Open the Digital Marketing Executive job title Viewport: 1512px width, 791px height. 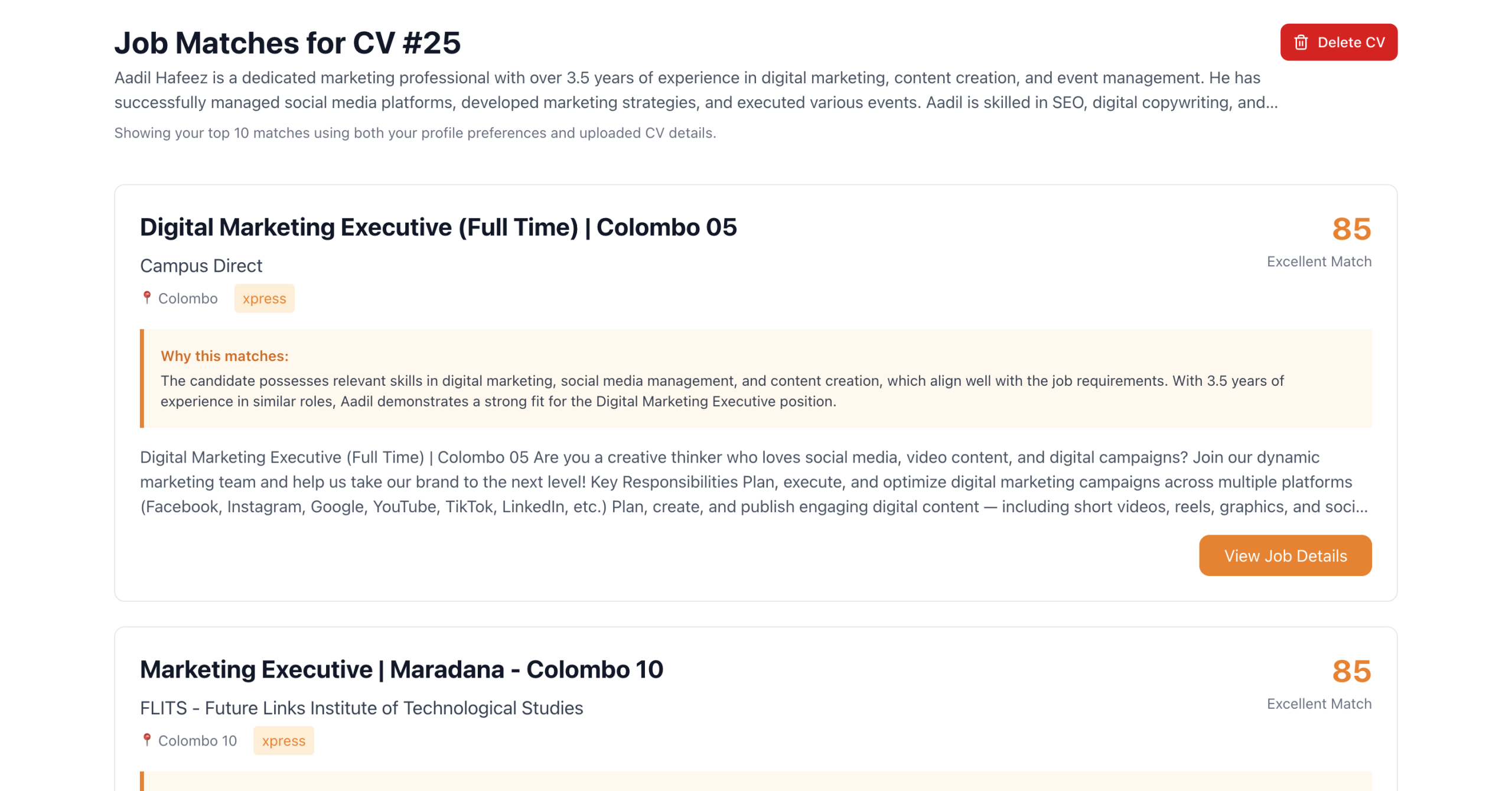pos(438,227)
